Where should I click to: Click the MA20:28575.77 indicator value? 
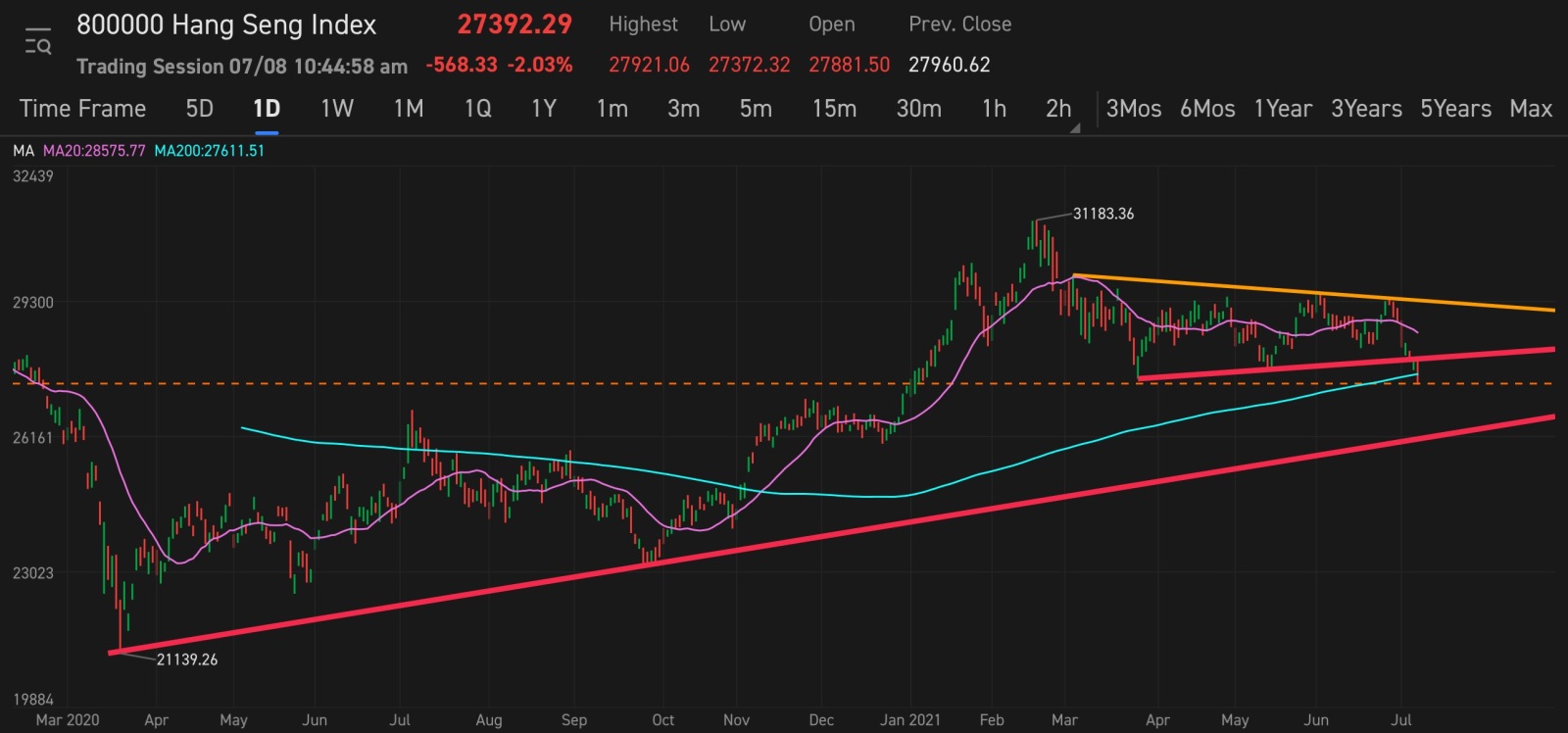pos(94,151)
